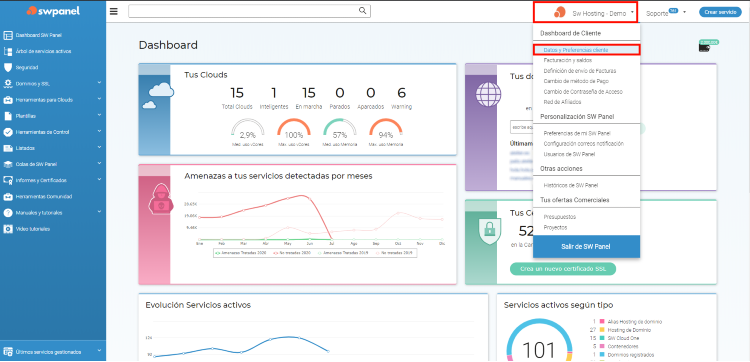Click the Warning count 6
The image size is (750, 362).
[401, 92]
